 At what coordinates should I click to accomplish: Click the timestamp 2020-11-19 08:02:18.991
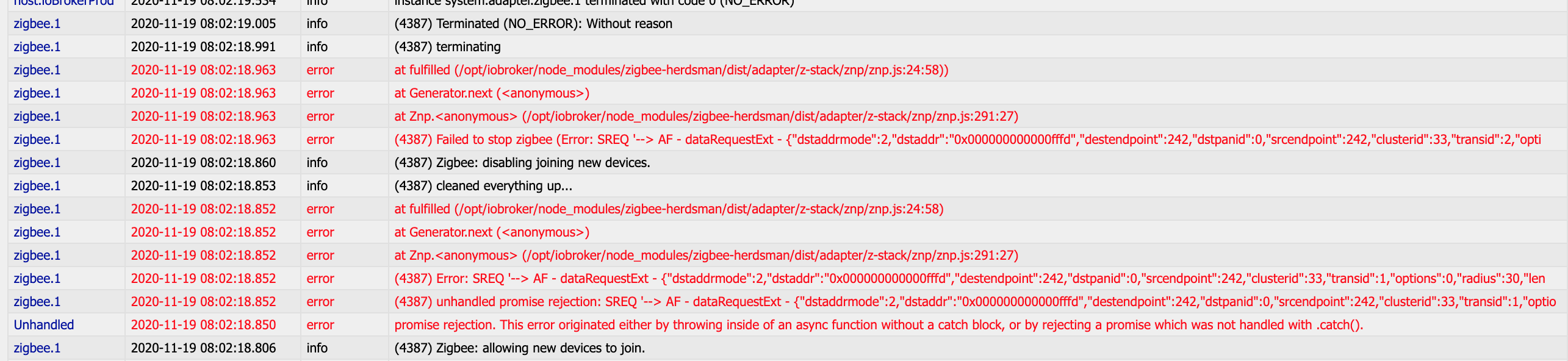coord(203,47)
